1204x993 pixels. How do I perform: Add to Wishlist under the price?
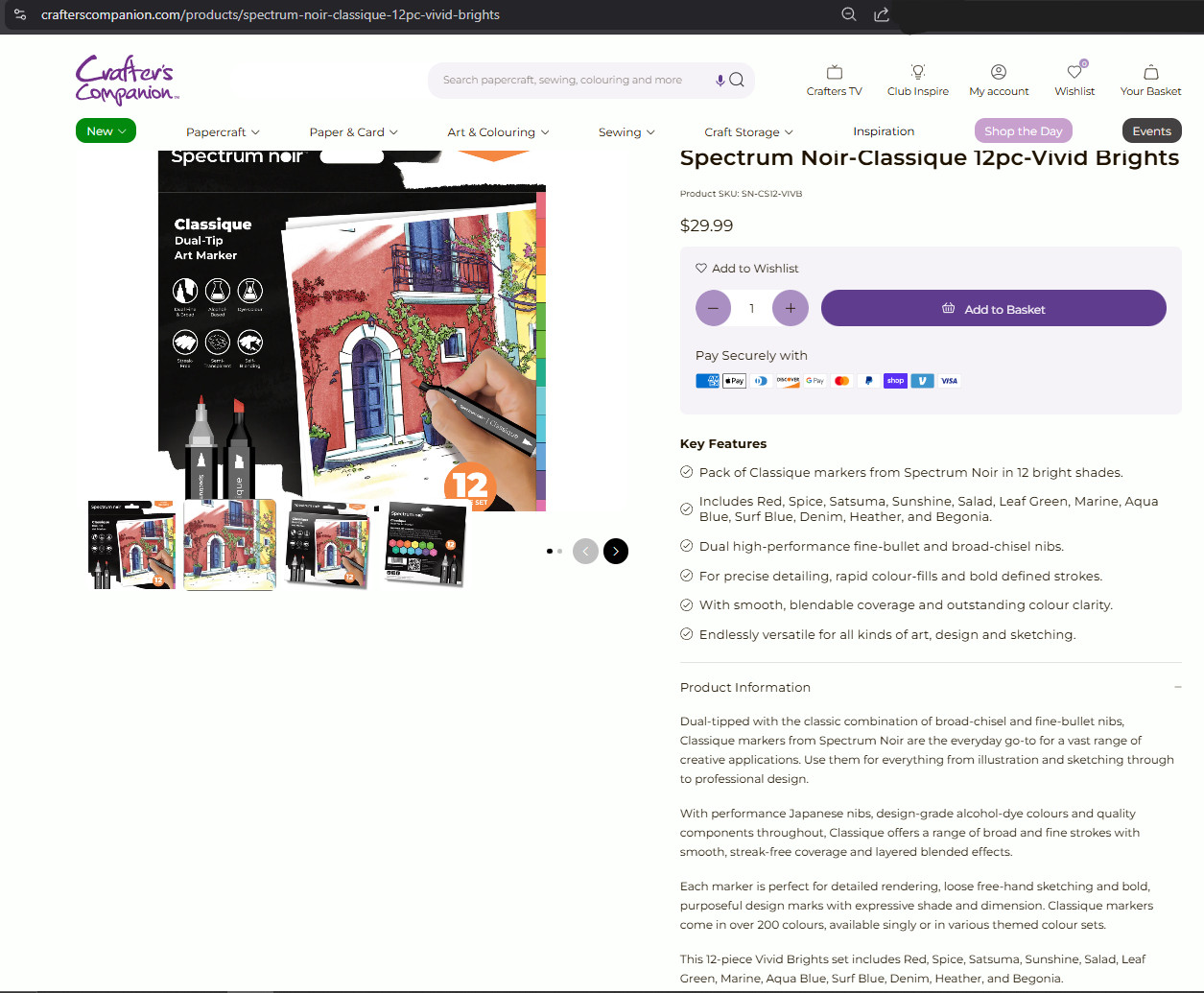[747, 269]
